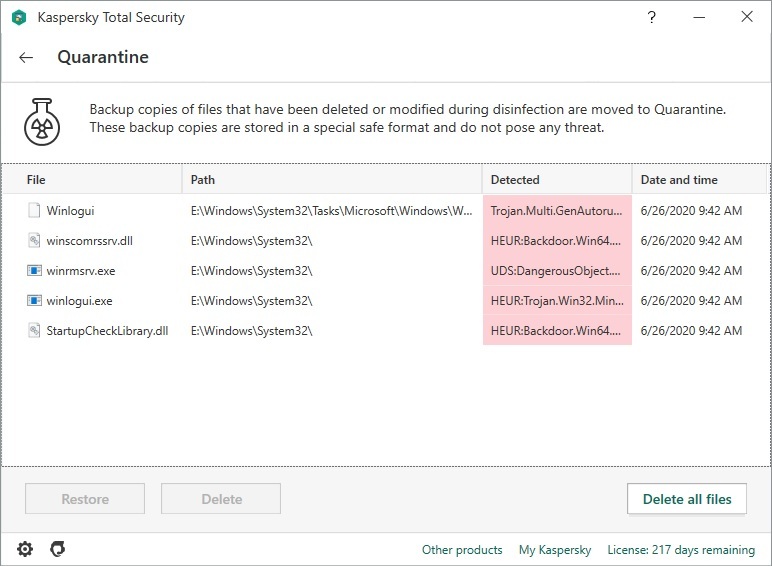Open the My Kaspersky link
Screen dimensions: 772x566
pos(555,550)
